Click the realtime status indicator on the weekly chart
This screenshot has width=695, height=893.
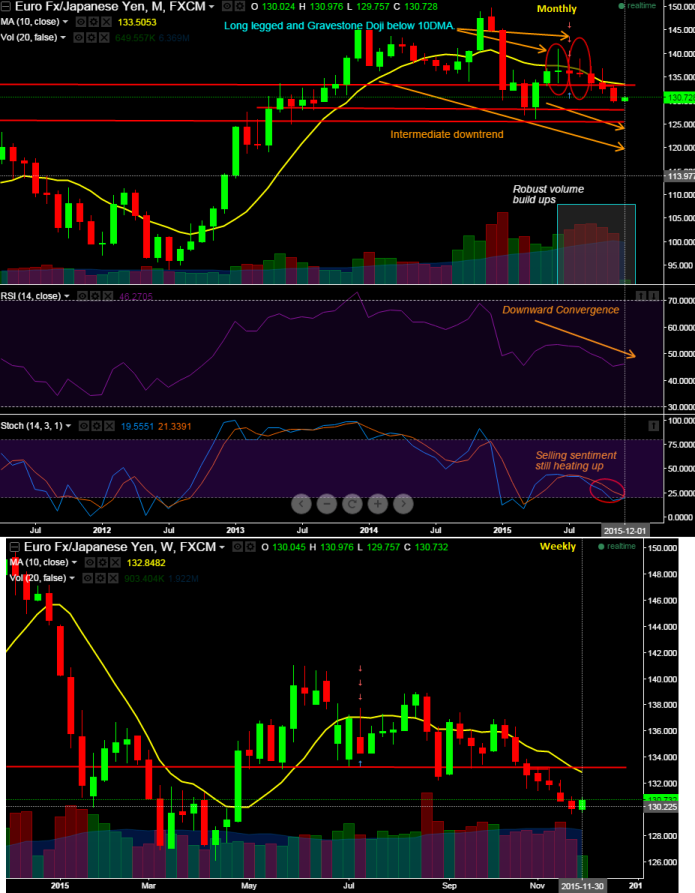tap(616, 547)
